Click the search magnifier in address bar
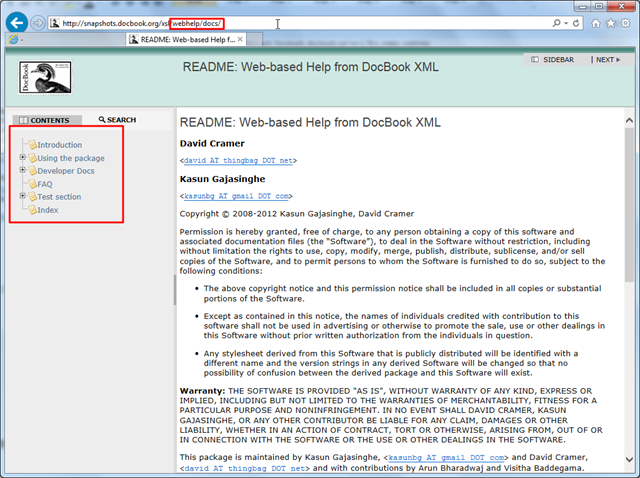 [x=556, y=23]
